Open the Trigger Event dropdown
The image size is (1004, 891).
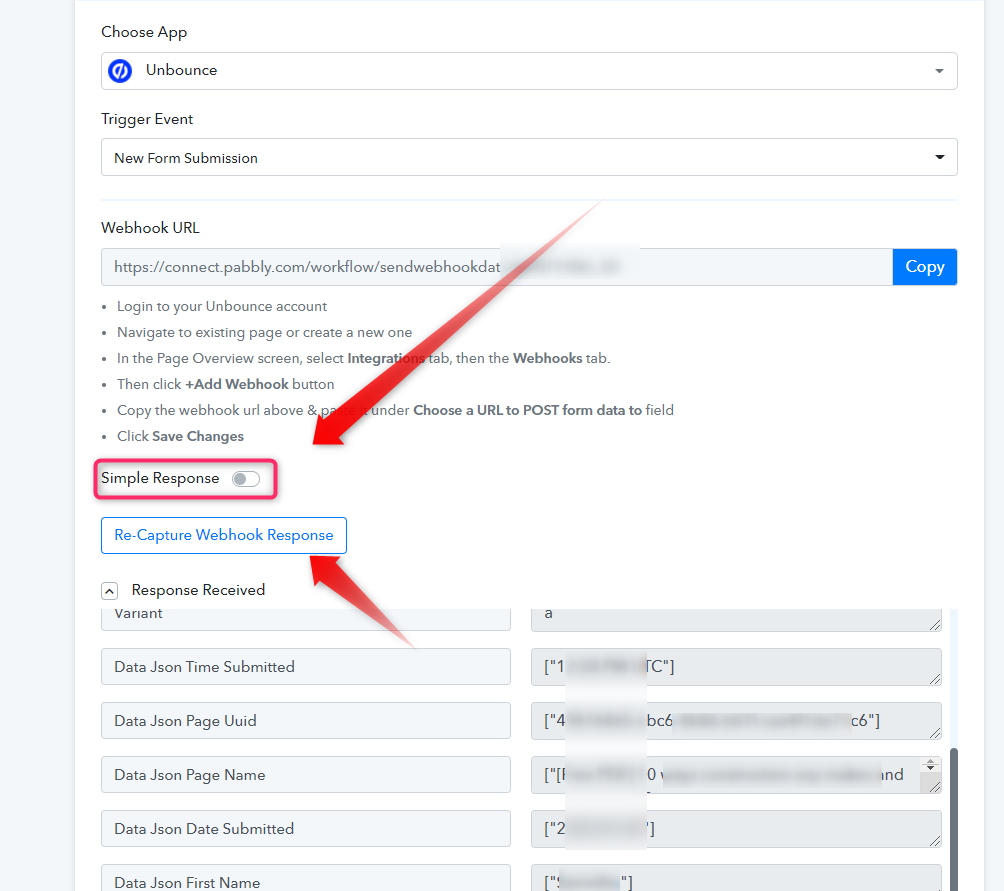[529, 157]
